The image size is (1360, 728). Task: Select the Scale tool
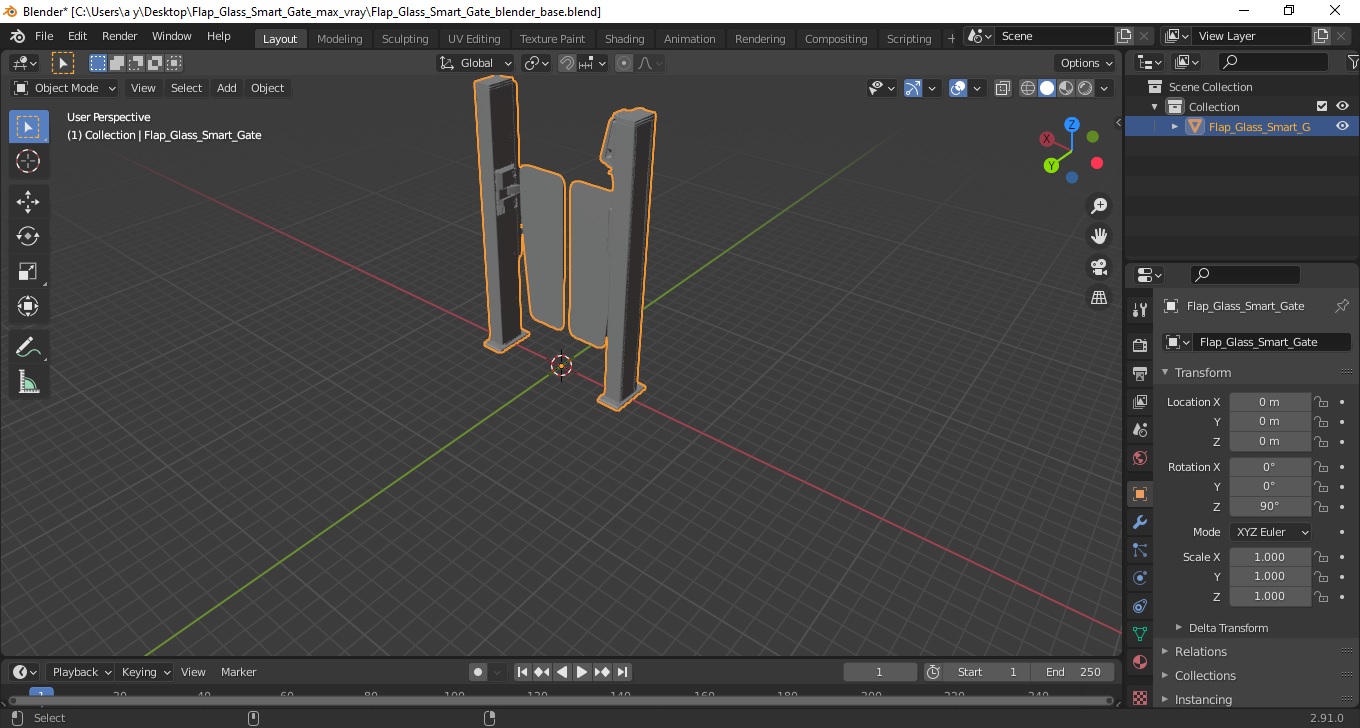pos(28,271)
